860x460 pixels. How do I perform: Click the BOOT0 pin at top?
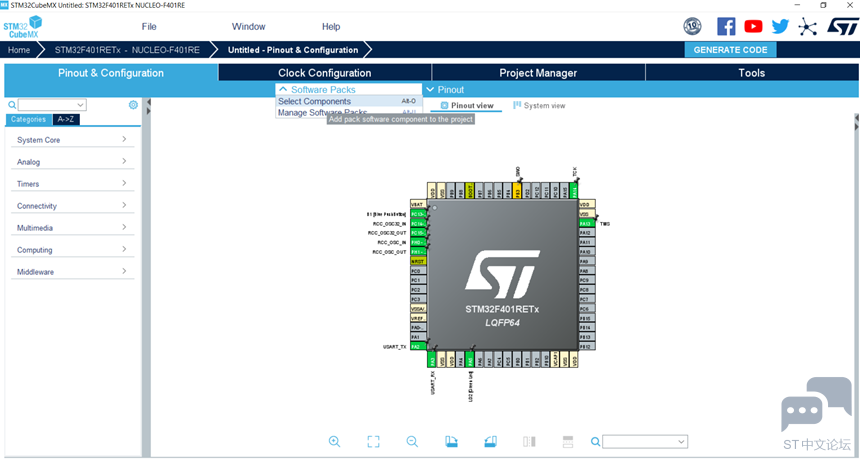pos(469,191)
